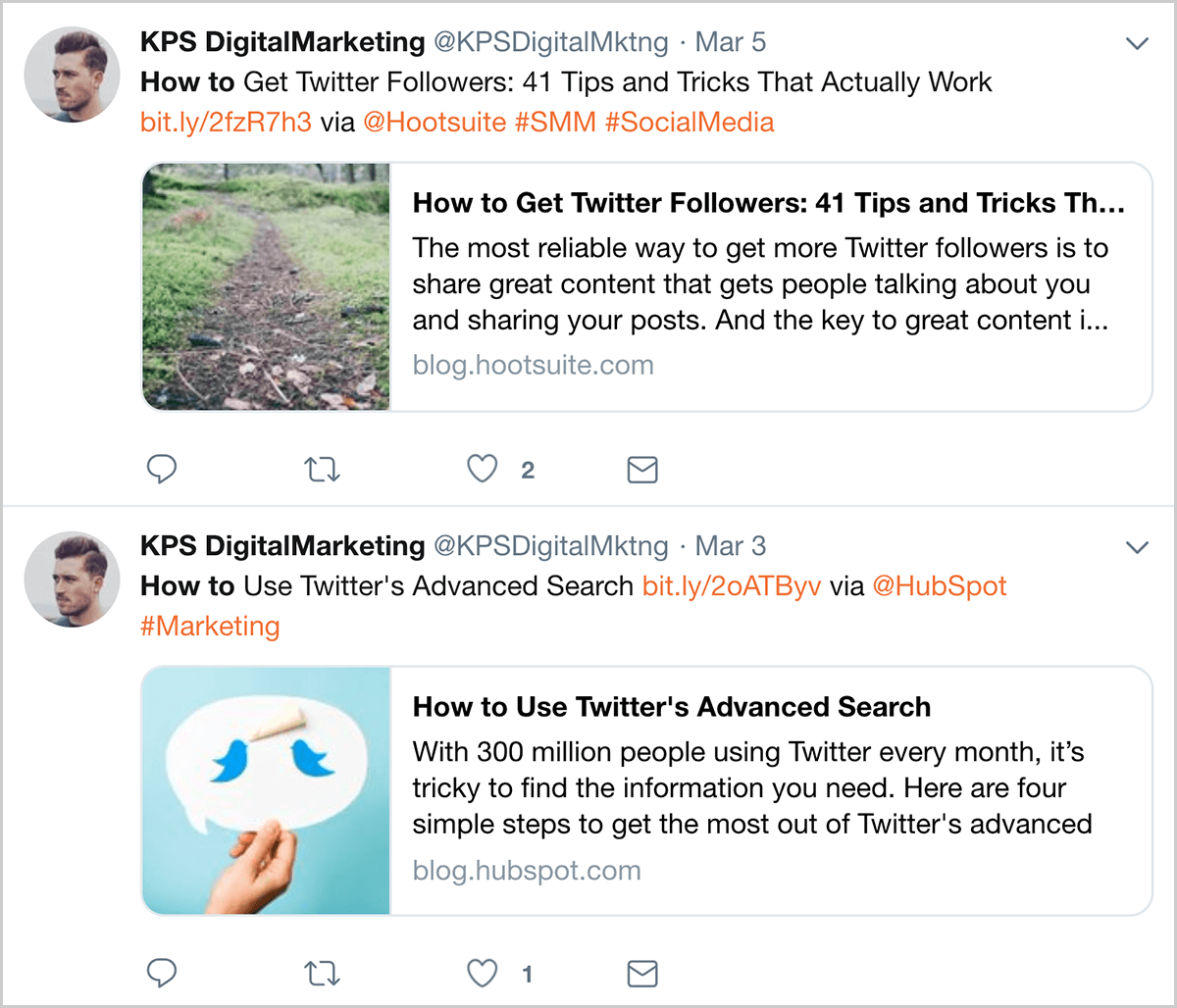
Task: Like the tweet with 1 like
Action: [x=482, y=973]
